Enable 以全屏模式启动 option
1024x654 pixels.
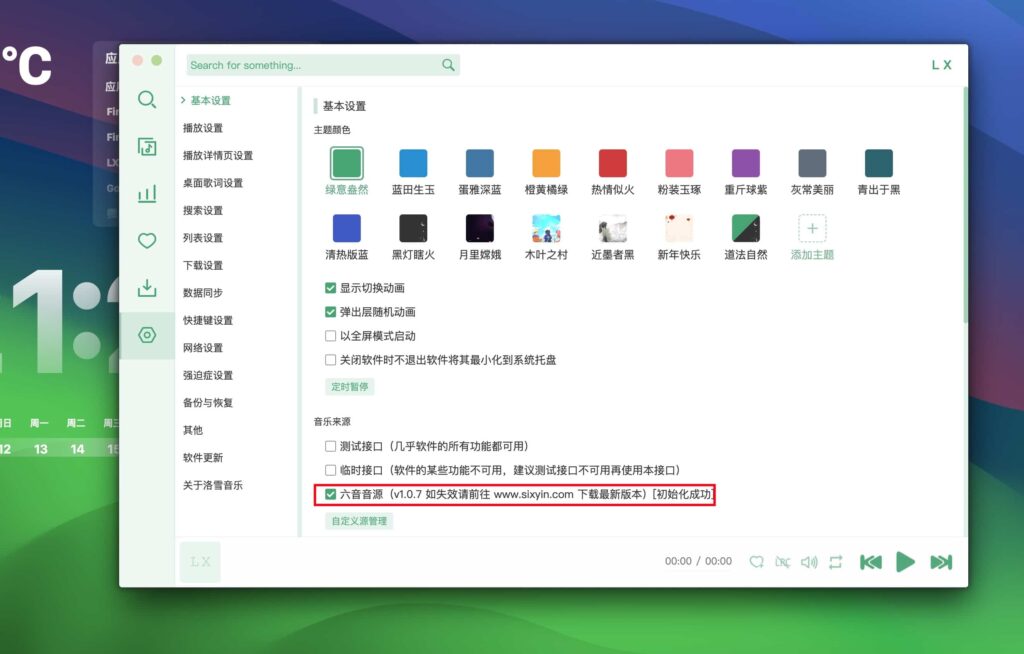(x=331, y=337)
